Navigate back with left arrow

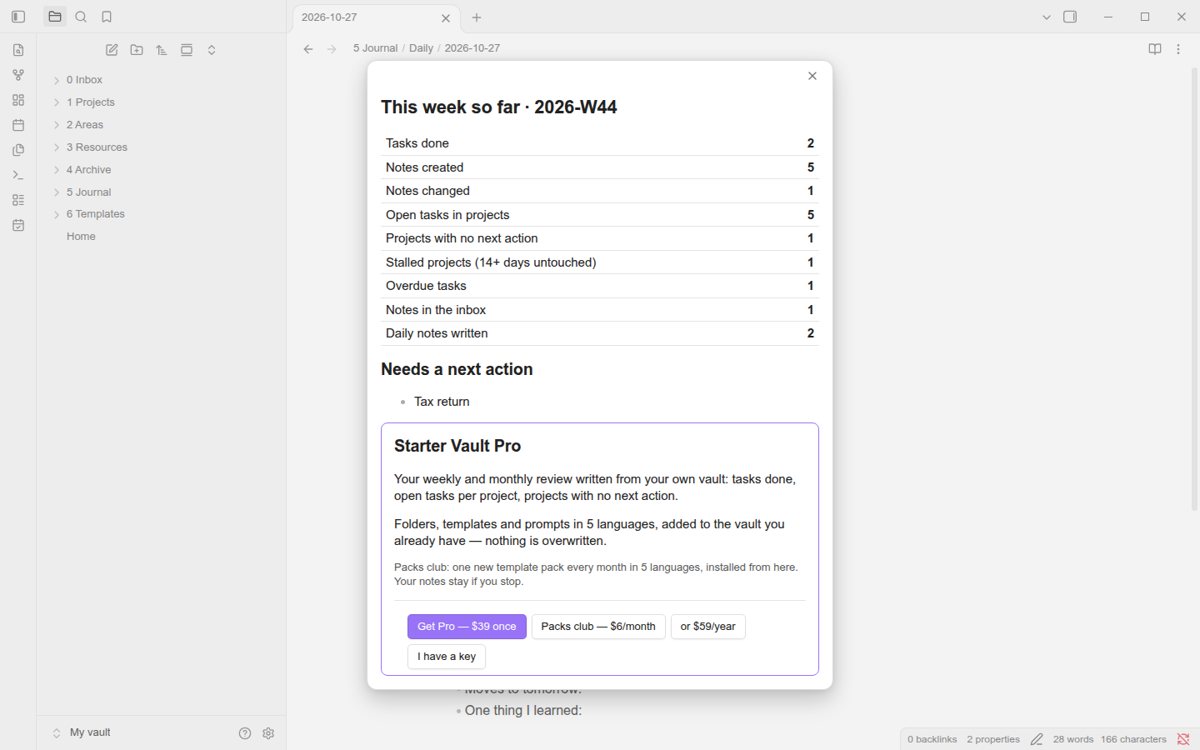[308, 48]
